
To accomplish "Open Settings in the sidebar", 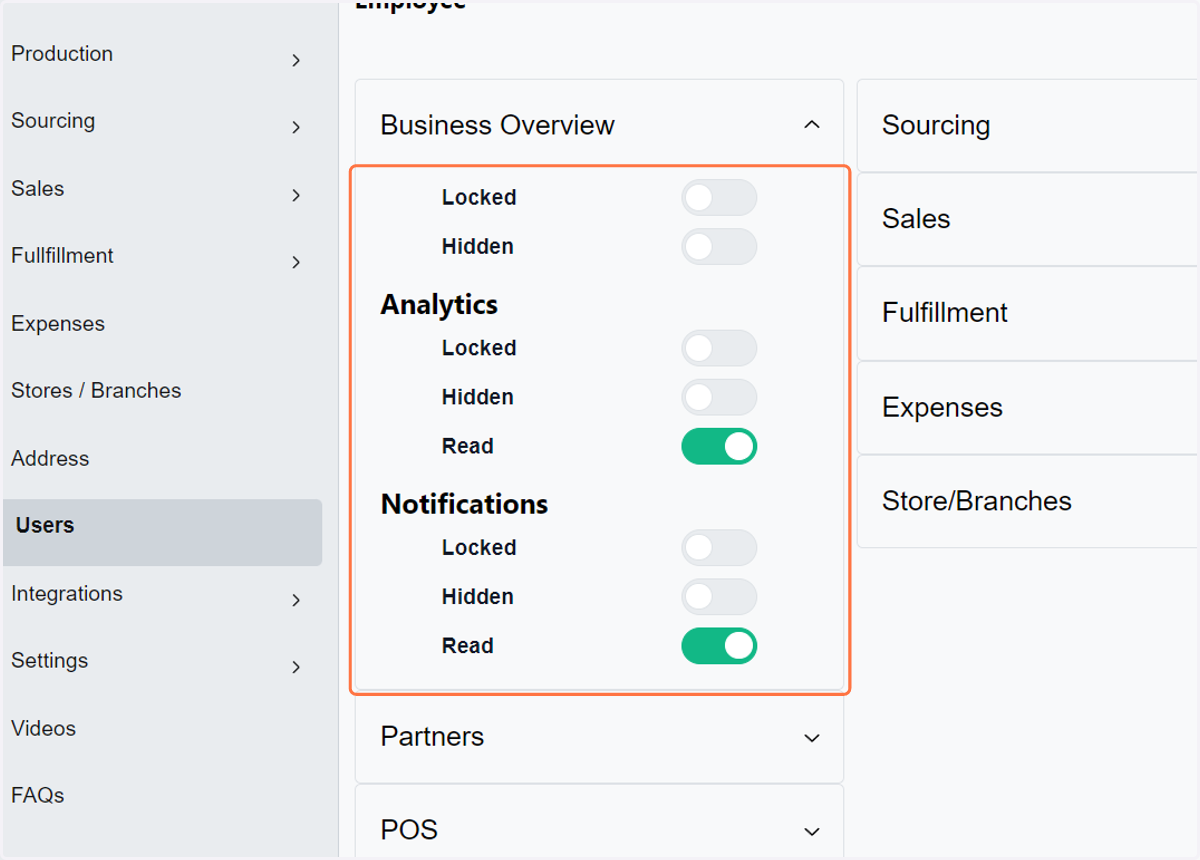I will click(50, 661).
